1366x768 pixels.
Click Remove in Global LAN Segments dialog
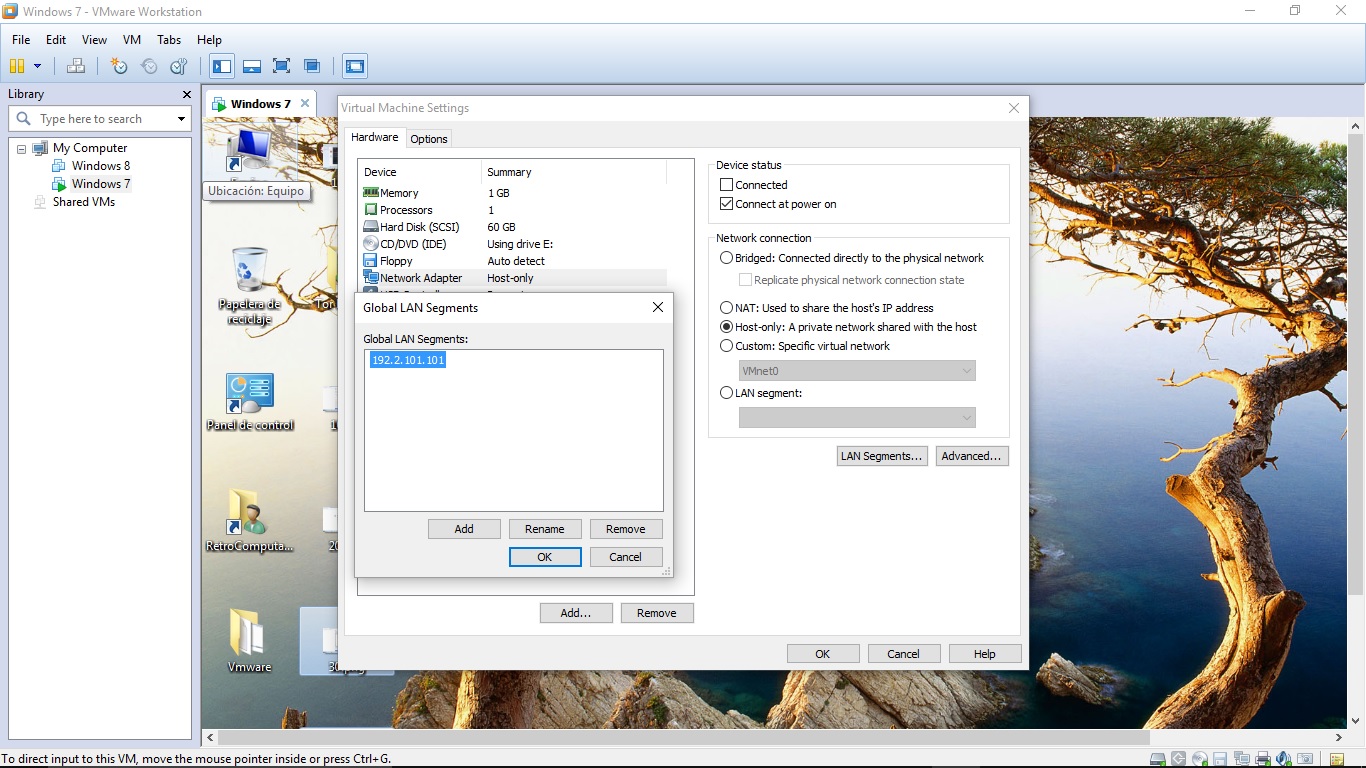[x=626, y=529]
